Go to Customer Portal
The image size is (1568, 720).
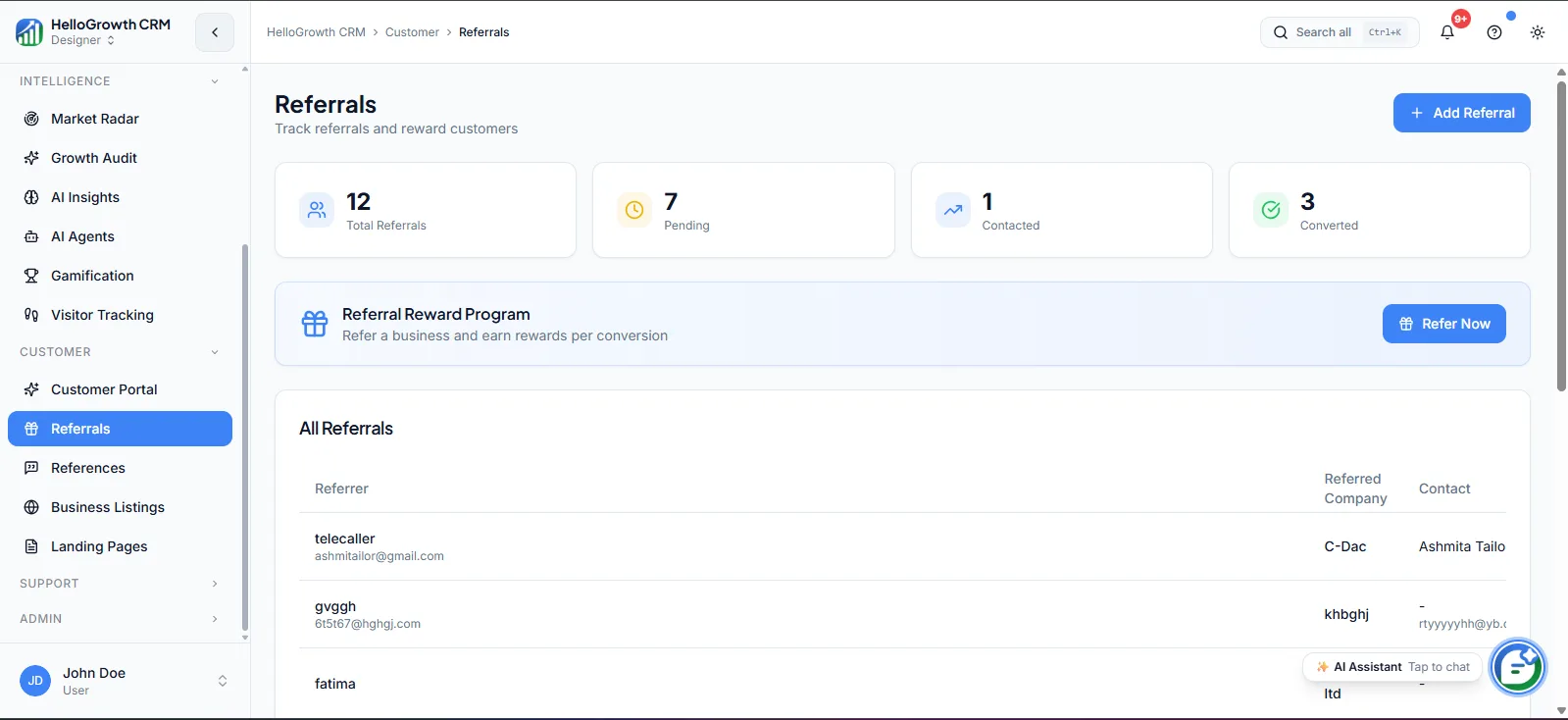[120, 389]
